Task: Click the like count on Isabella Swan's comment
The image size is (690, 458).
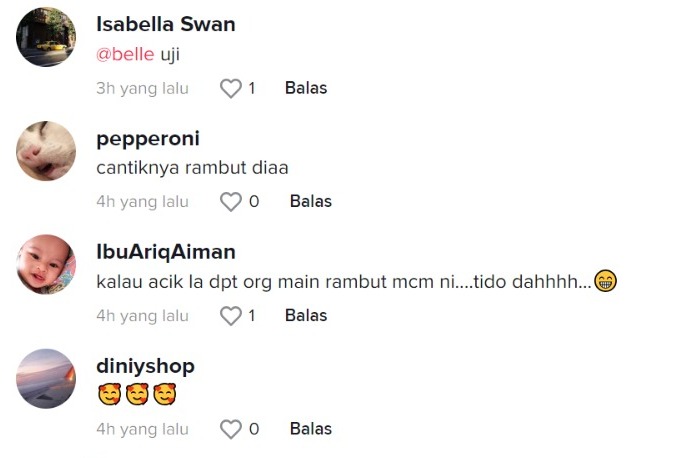Action: click(252, 88)
